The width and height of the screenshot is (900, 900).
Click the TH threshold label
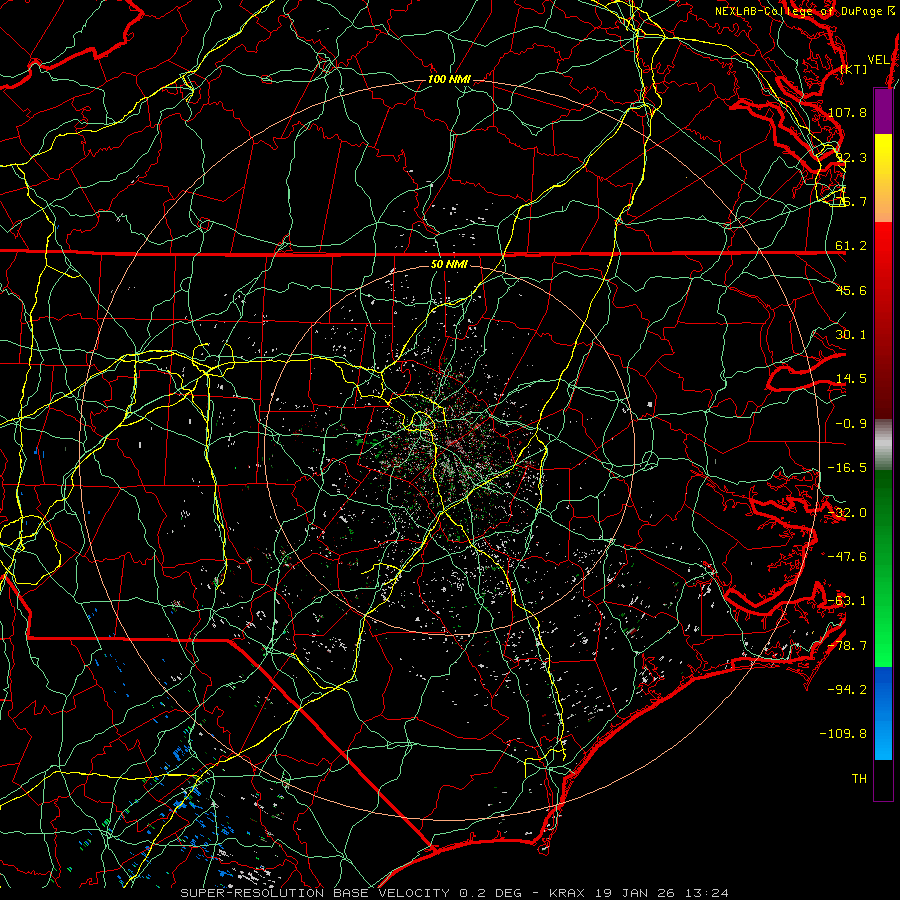pyautogui.click(x=859, y=779)
